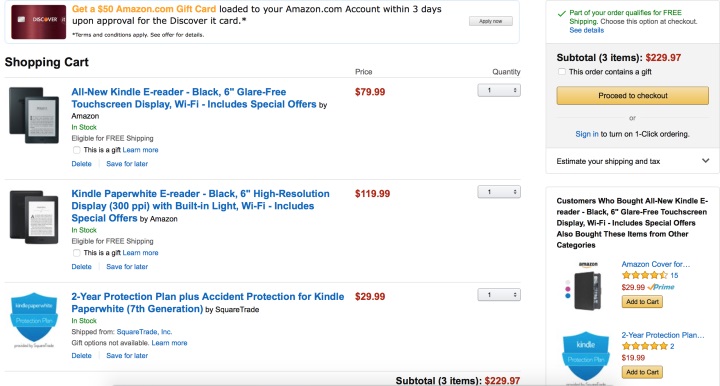Click the SquareTrade Protection Plan shield icon

pyautogui.click(x=34, y=319)
